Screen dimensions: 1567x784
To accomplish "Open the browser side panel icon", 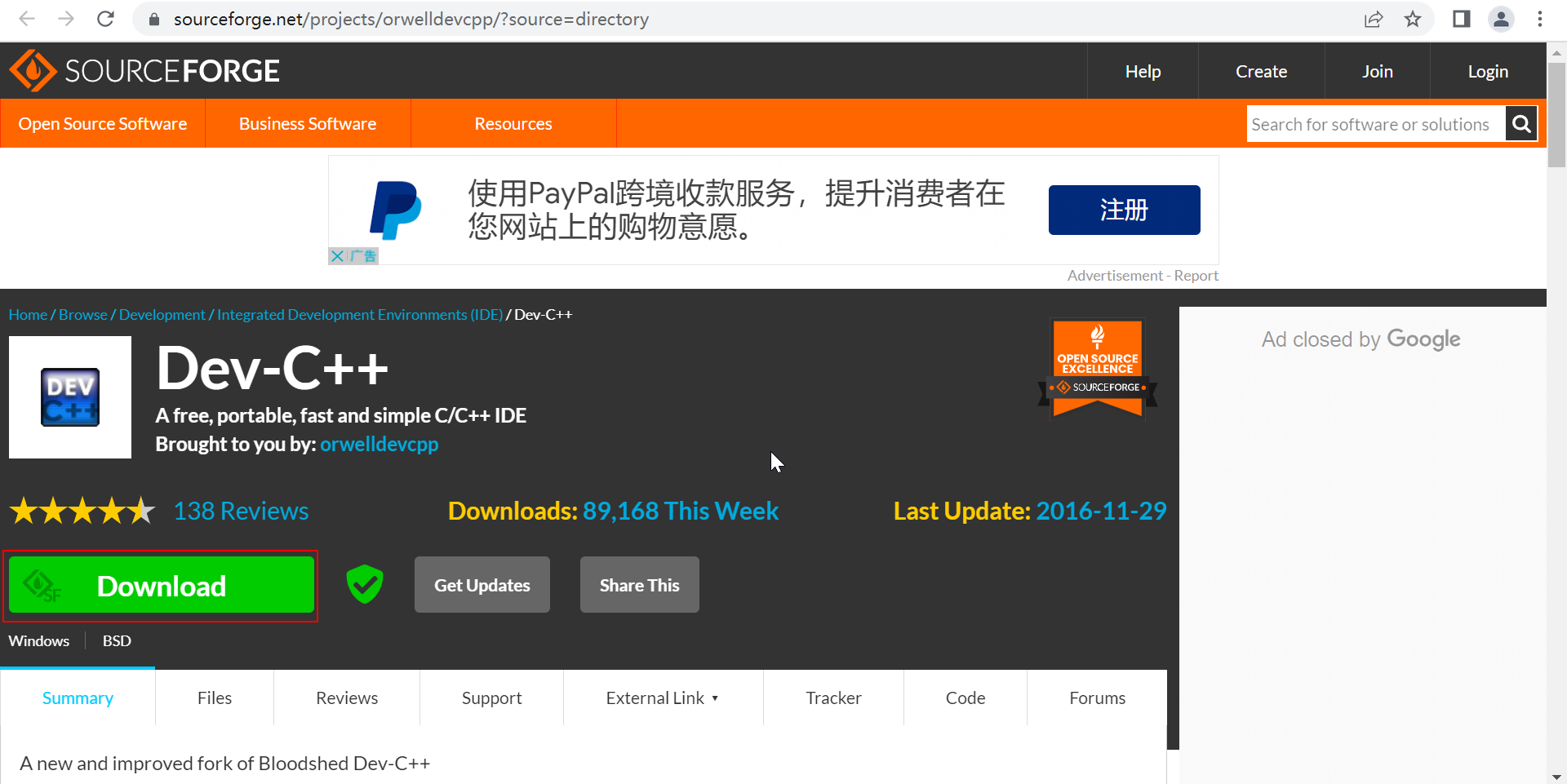I will 1462,19.
